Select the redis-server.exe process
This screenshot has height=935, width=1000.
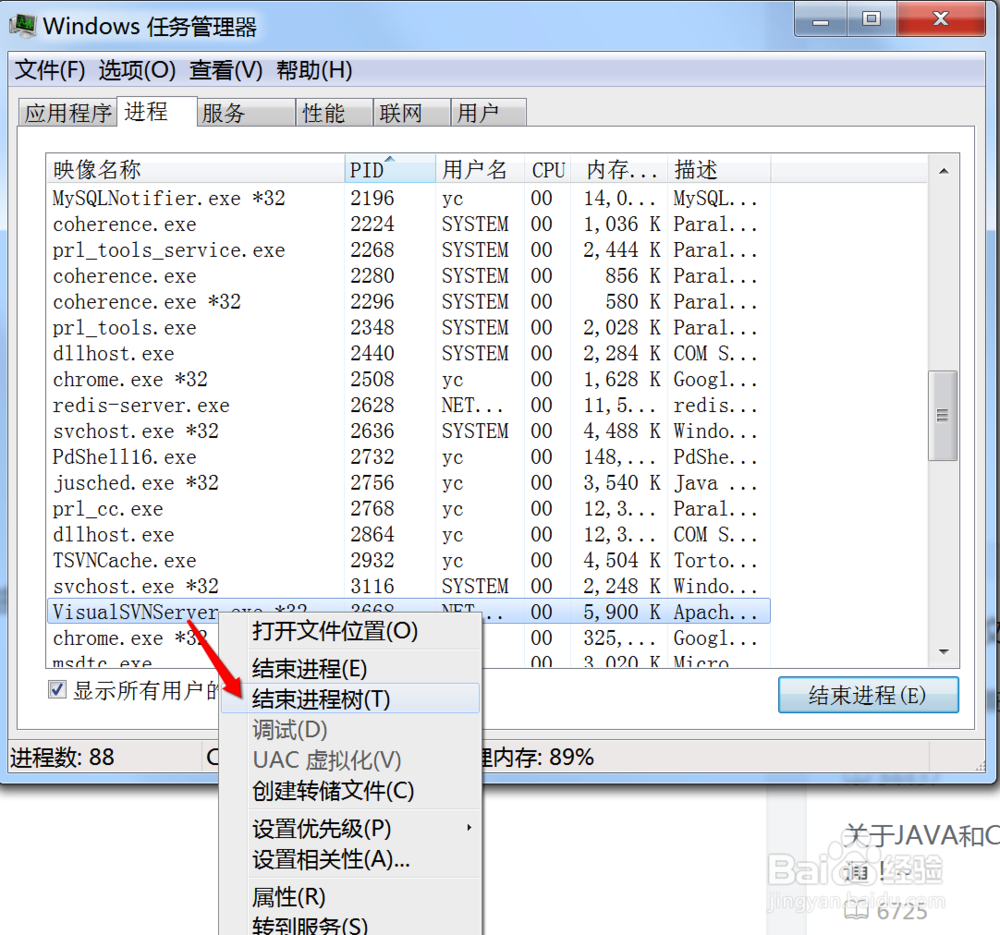pos(408,406)
